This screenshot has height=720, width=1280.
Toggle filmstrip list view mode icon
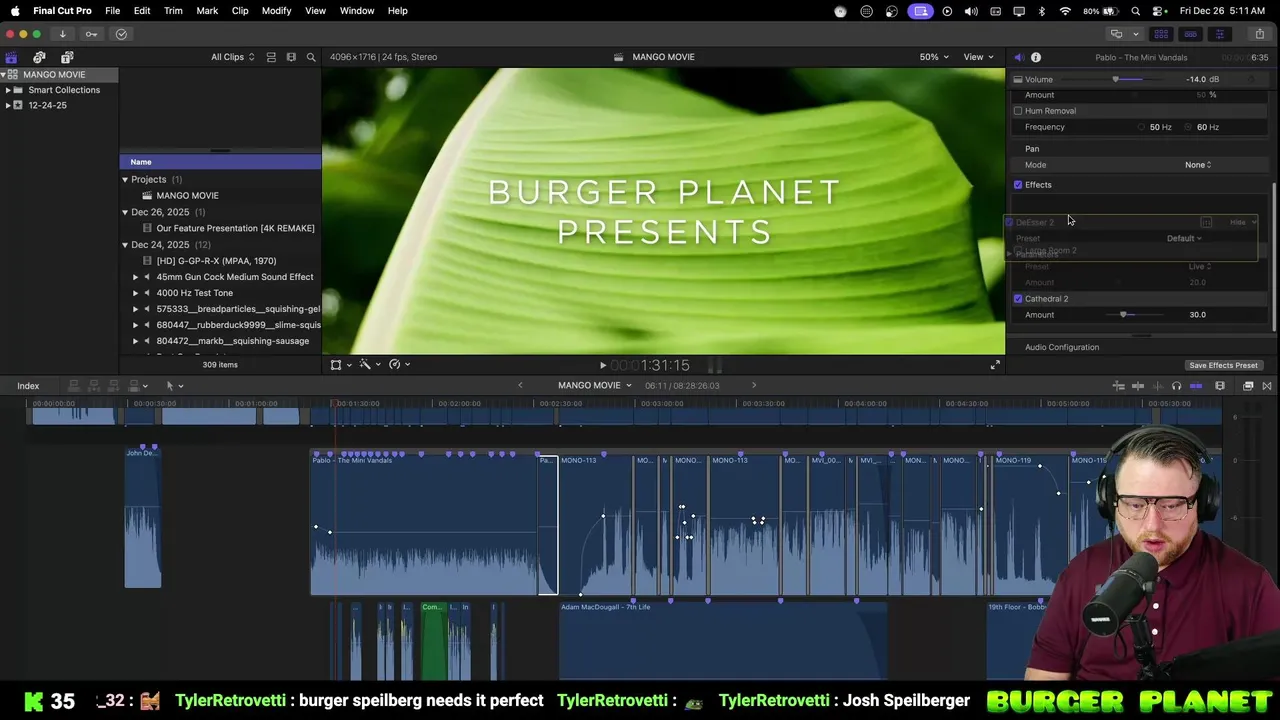coord(291,57)
